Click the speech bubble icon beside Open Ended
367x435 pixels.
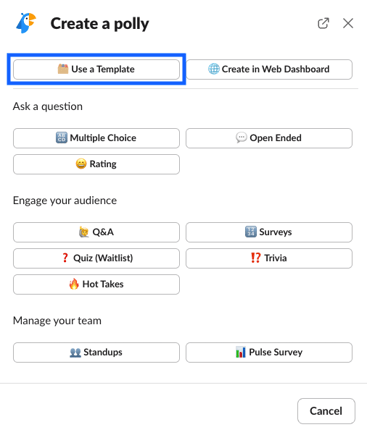(x=241, y=138)
